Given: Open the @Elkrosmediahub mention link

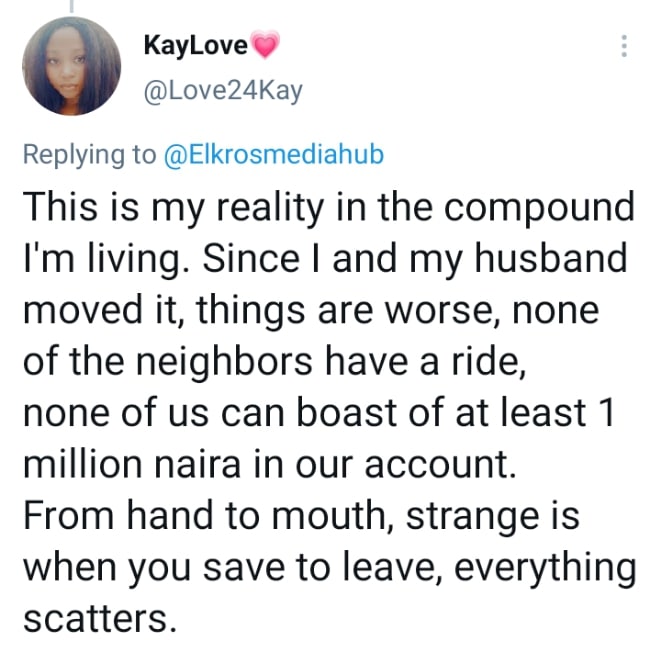Looking at the screenshot, I should [273, 155].
